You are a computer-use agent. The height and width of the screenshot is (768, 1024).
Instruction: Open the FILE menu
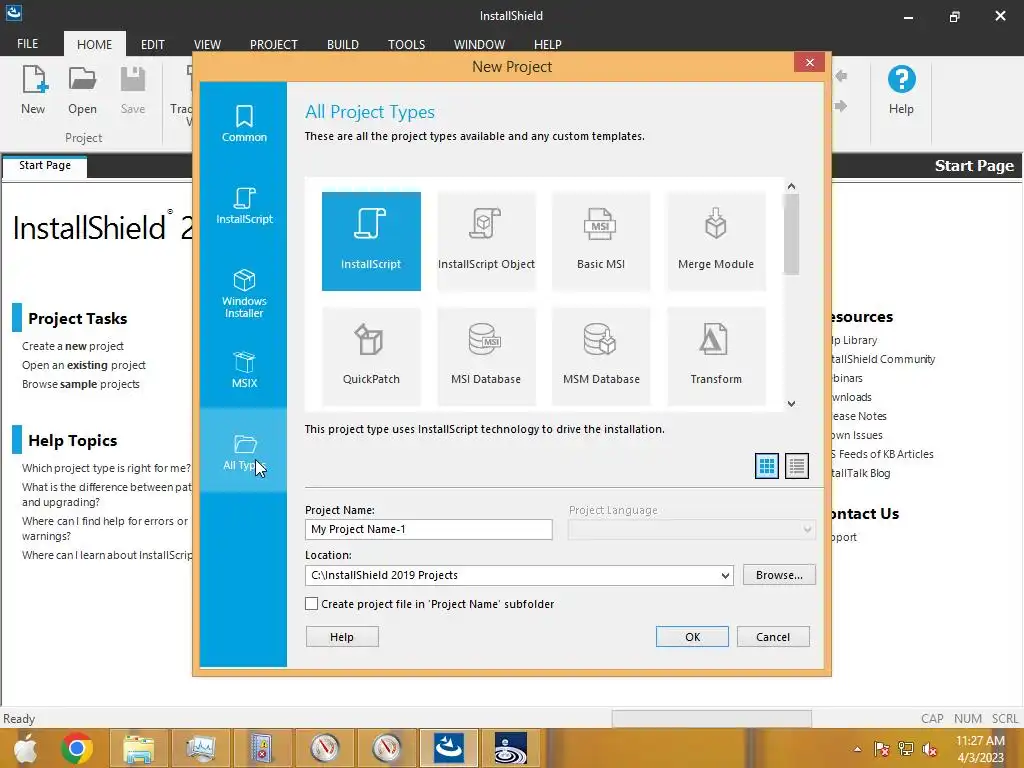(x=27, y=44)
